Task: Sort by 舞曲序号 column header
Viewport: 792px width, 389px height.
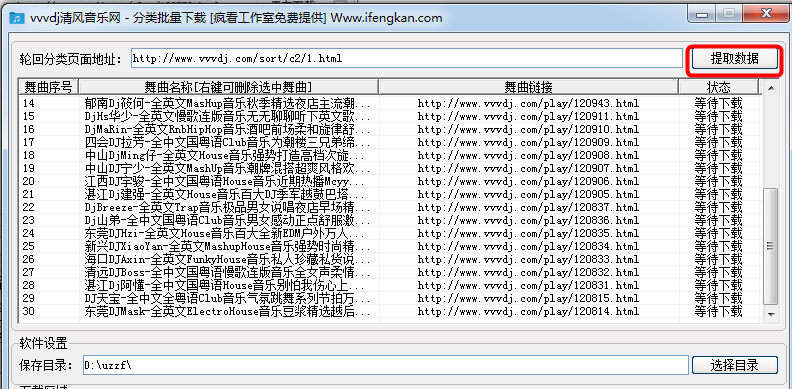Action: 48,87
